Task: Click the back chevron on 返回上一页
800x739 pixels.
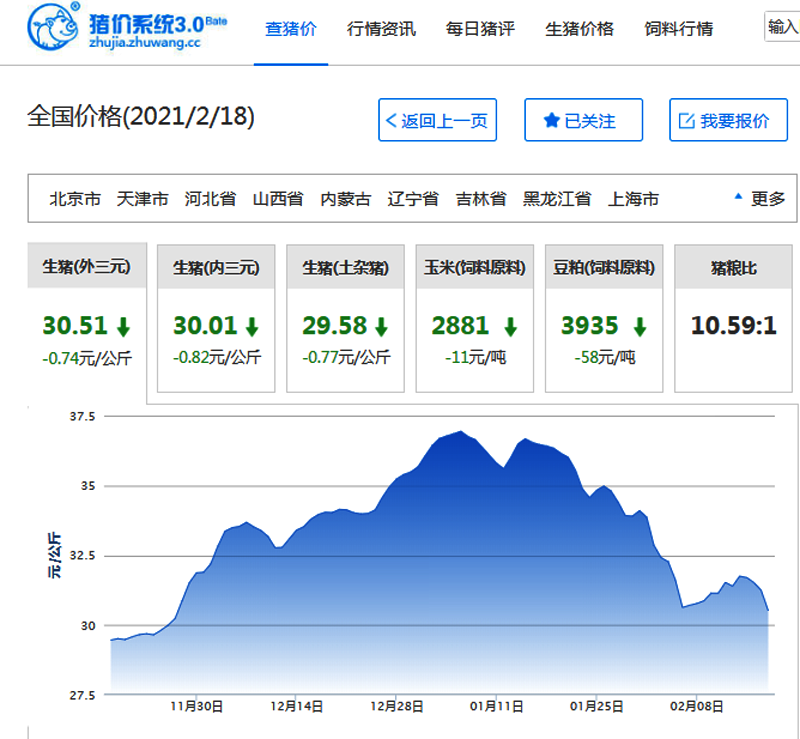Action: tap(391, 120)
